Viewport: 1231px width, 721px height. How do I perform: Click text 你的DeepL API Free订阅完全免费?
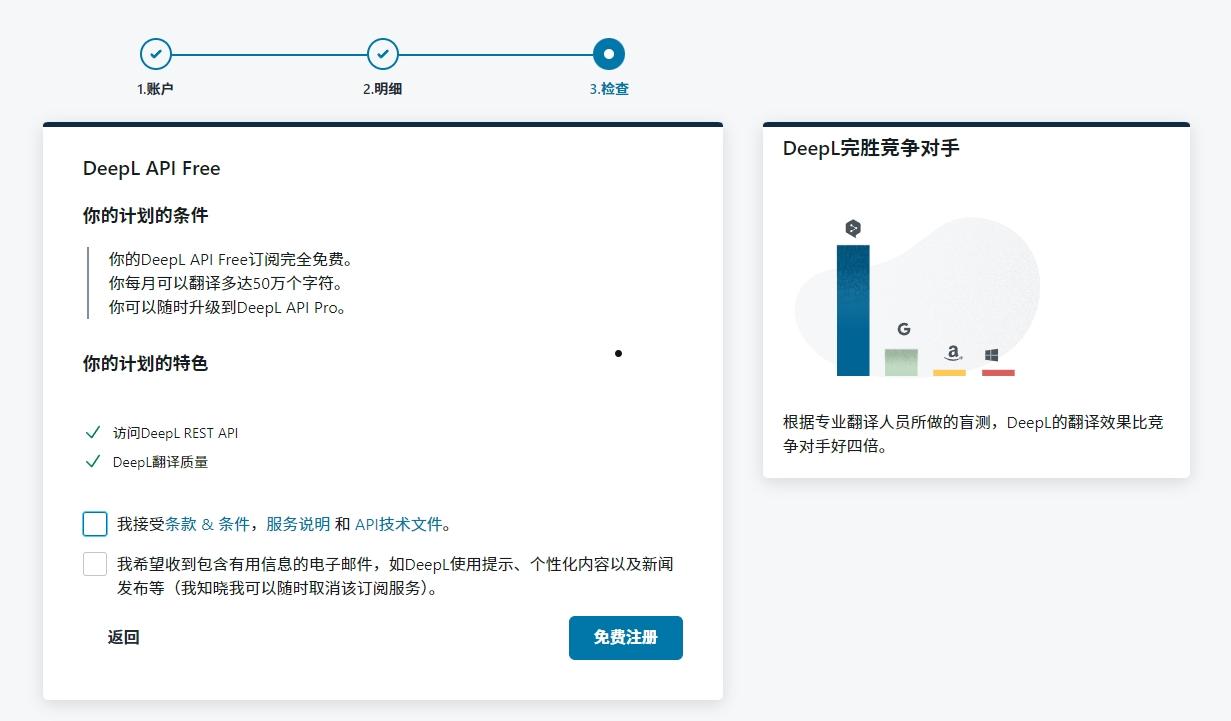point(231,259)
